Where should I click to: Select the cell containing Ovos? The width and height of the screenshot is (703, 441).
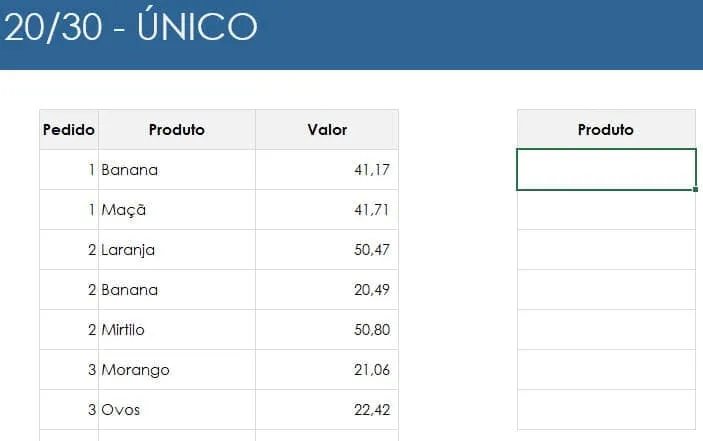177,410
